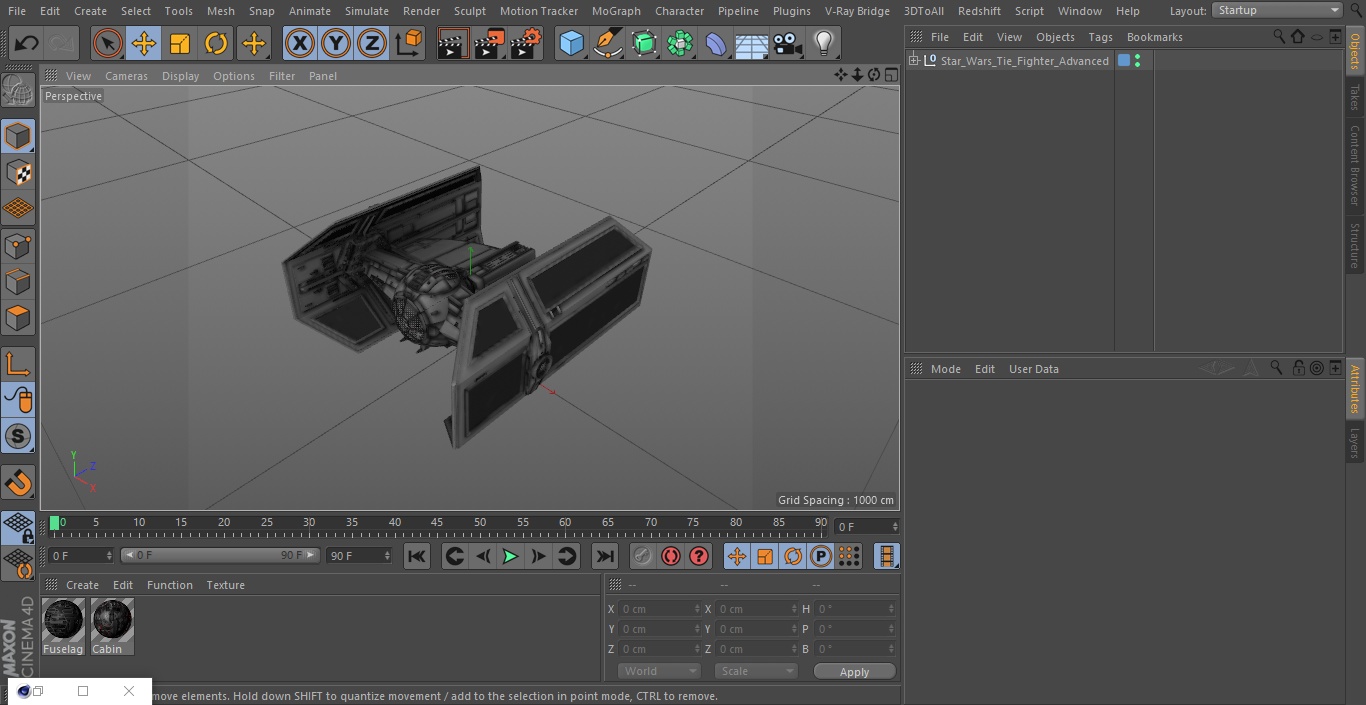Toggle the attribute manager lock icon
The height and width of the screenshot is (705, 1366).
[1298, 368]
